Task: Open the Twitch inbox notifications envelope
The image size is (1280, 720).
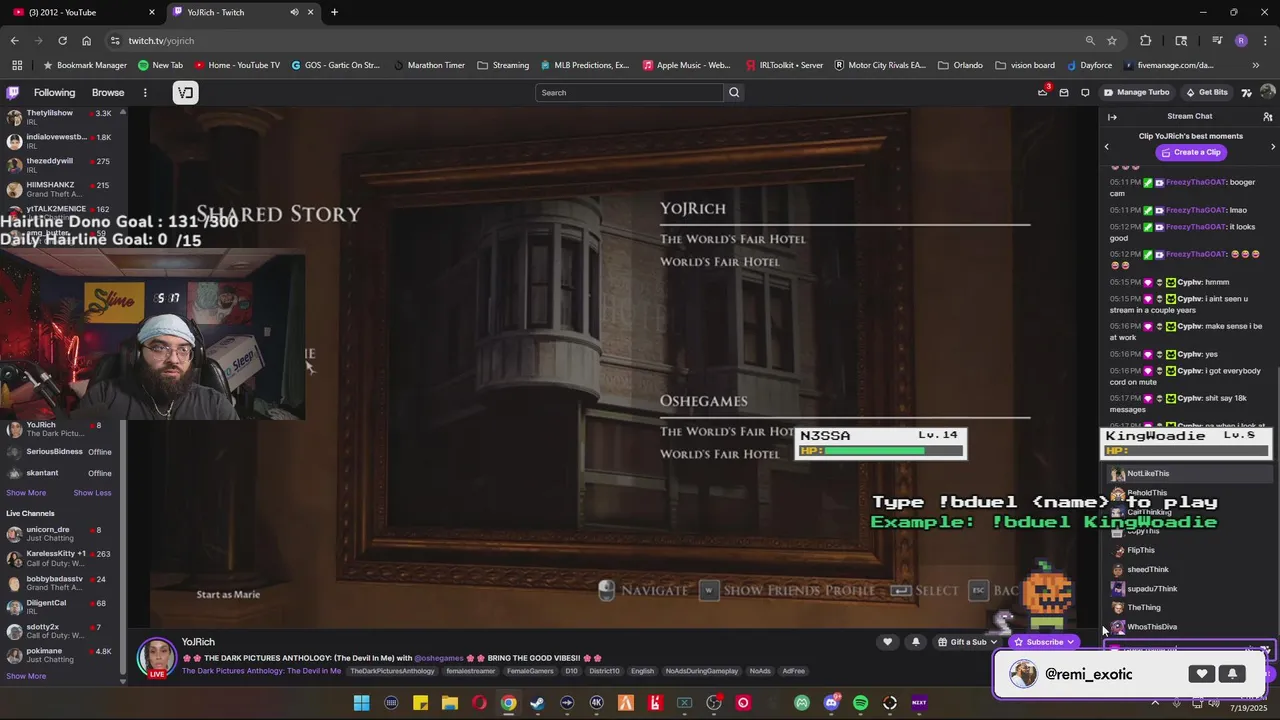Action: pyautogui.click(x=1064, y=92)
